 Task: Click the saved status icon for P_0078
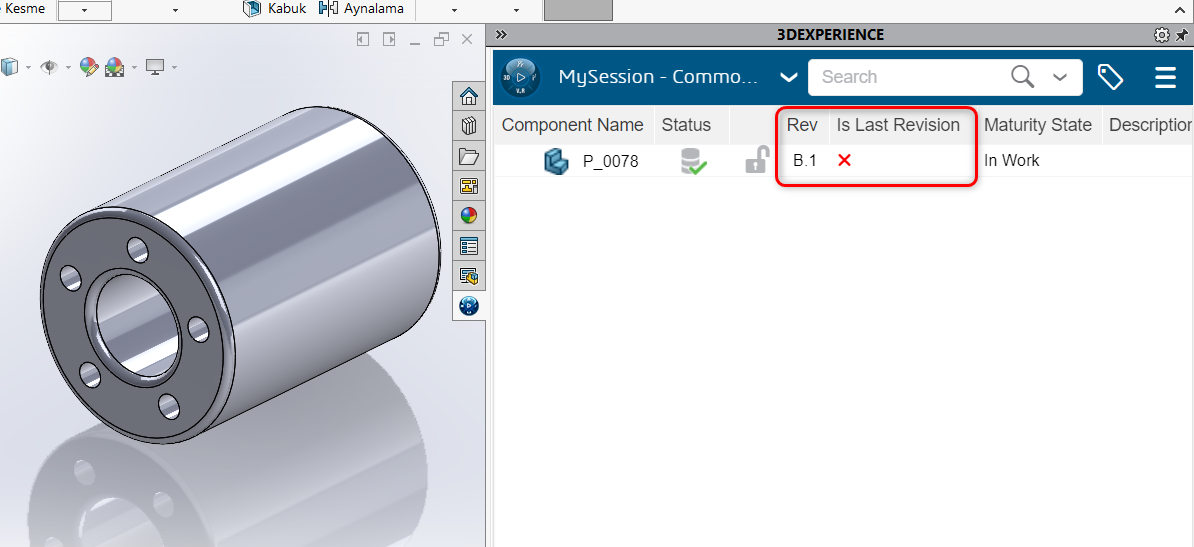[x=693, y=162]
